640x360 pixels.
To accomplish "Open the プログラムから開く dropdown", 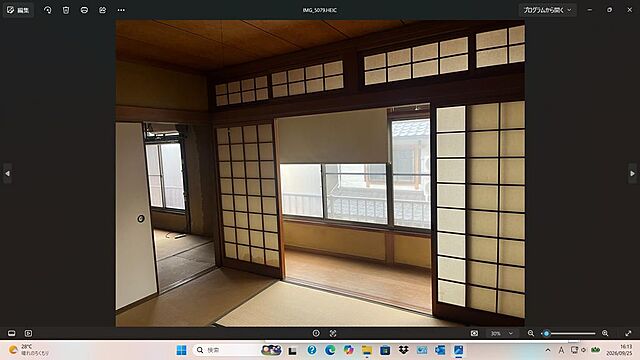I will pos(547,10).
